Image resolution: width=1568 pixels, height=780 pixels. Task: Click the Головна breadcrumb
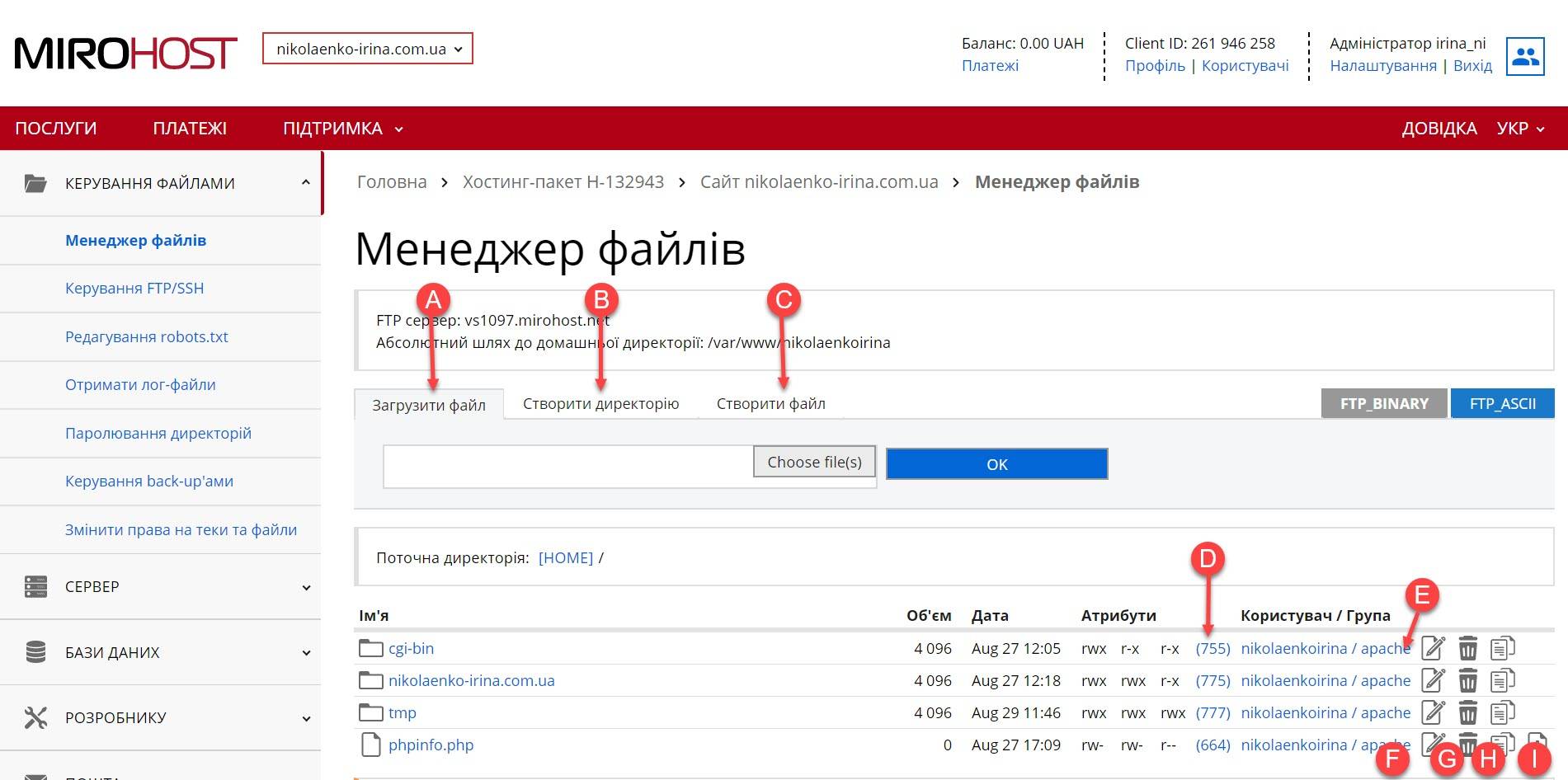pos(392,181)
